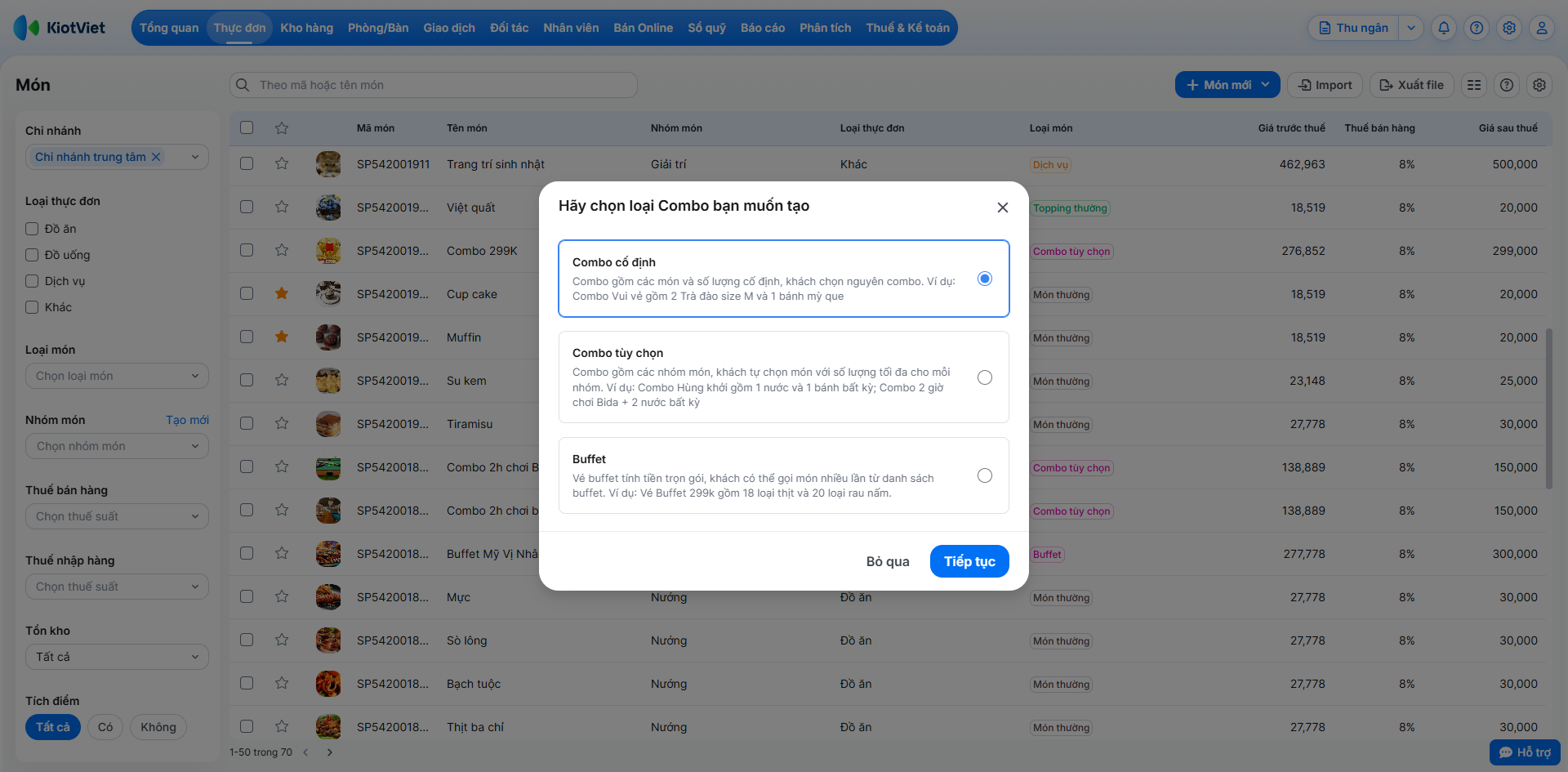
Task: Open the settings gear in top bar
Action: click(x=1509, y=28)
